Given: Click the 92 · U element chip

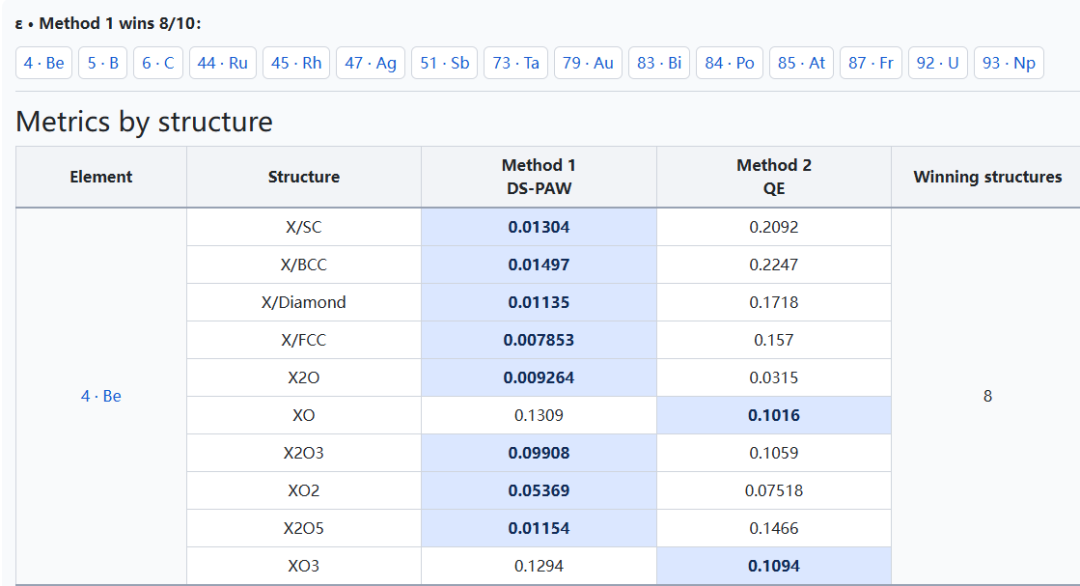Looking at the screenshot, I should 937,63.
